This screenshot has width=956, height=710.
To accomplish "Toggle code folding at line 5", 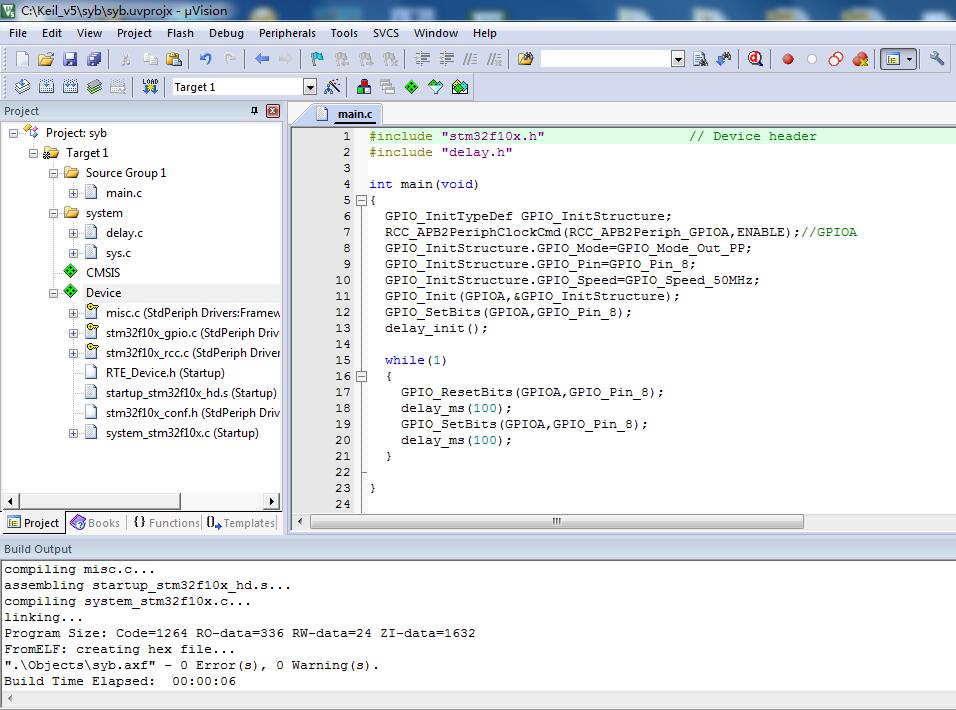I will 362,200.
